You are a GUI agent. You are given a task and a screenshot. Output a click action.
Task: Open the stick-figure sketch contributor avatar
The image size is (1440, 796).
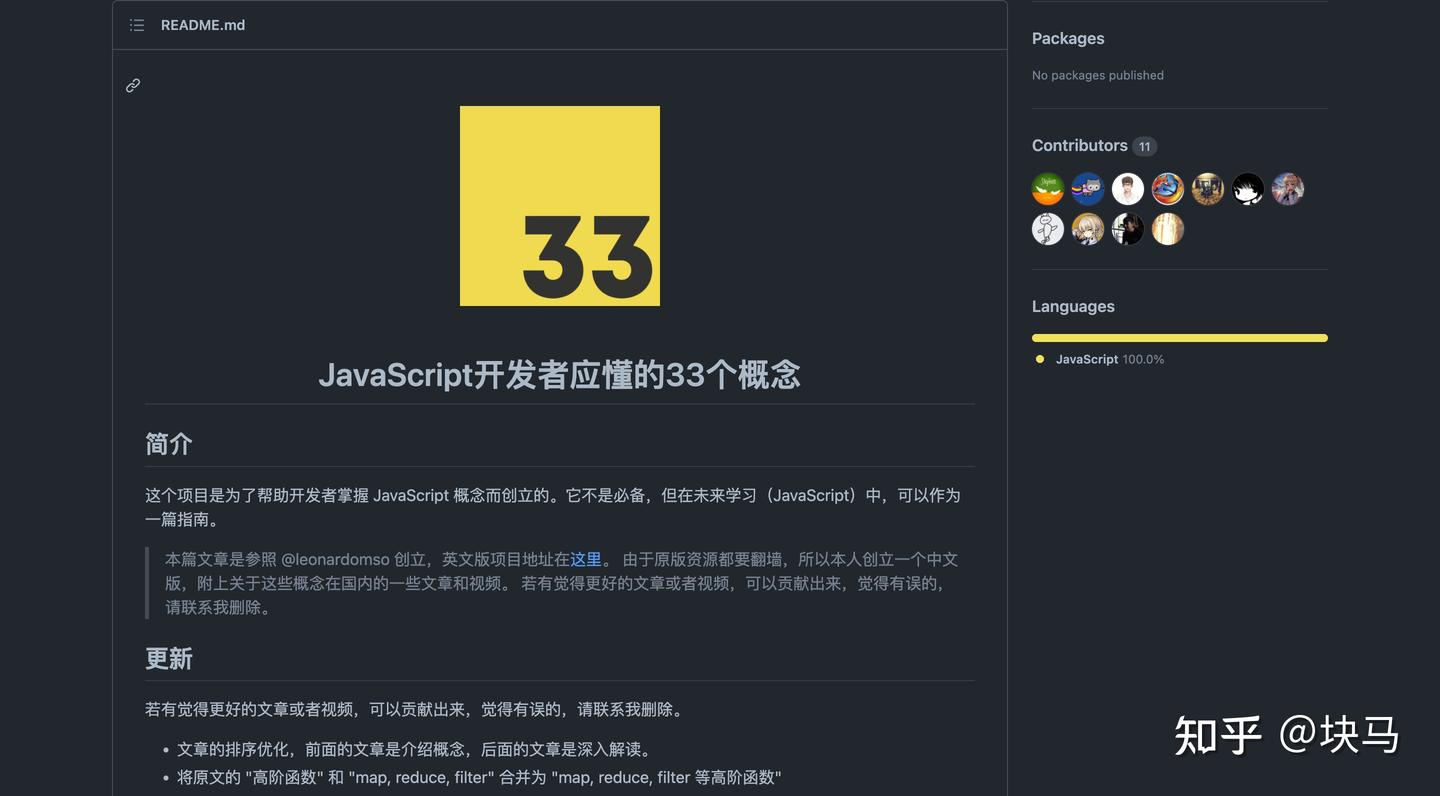pyautogui.click(x=1047, y=228)
